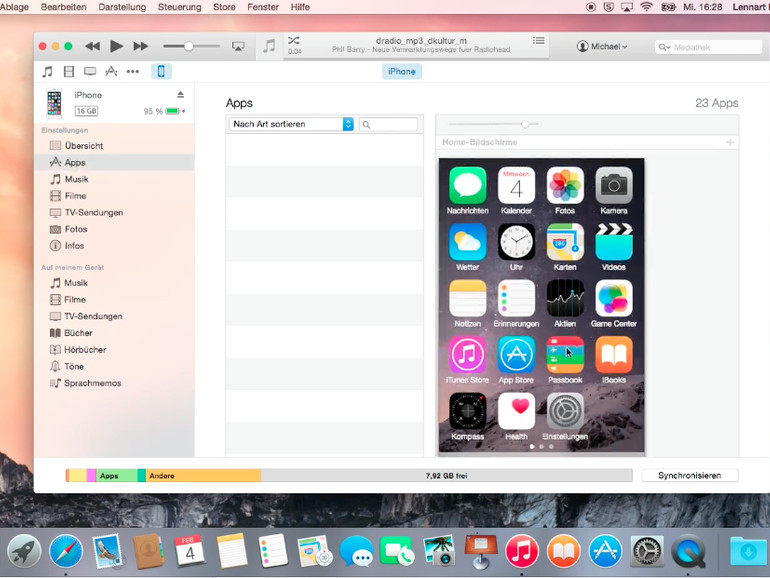Click the AirPlay icon
This screenshot has height=578, width=770.
pos(238,47)
